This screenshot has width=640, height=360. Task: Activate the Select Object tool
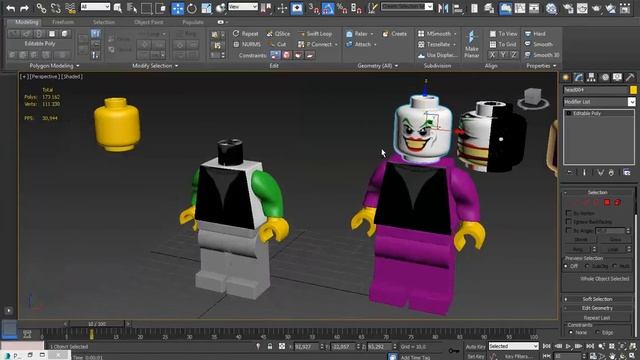pyautogui.click(x=118, y=8)
